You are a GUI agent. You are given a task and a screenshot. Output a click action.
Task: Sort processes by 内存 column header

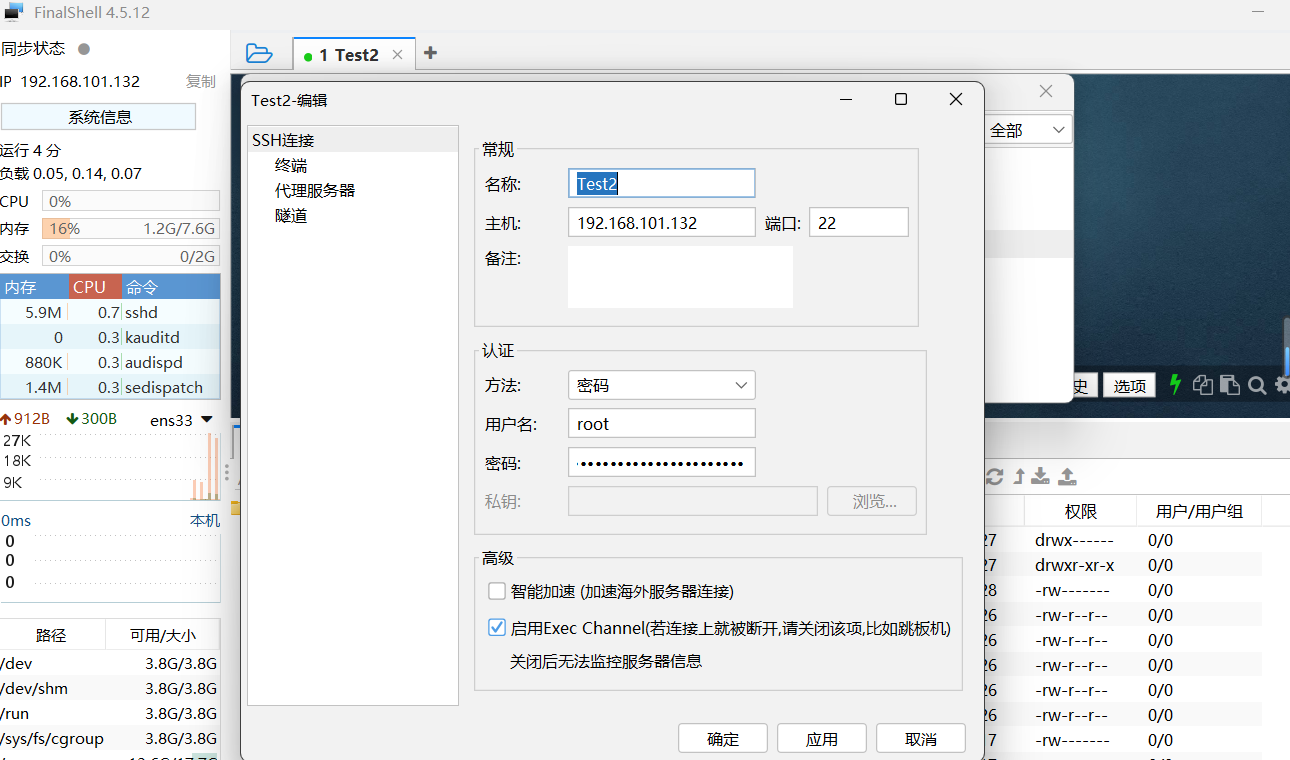(34, 287)
